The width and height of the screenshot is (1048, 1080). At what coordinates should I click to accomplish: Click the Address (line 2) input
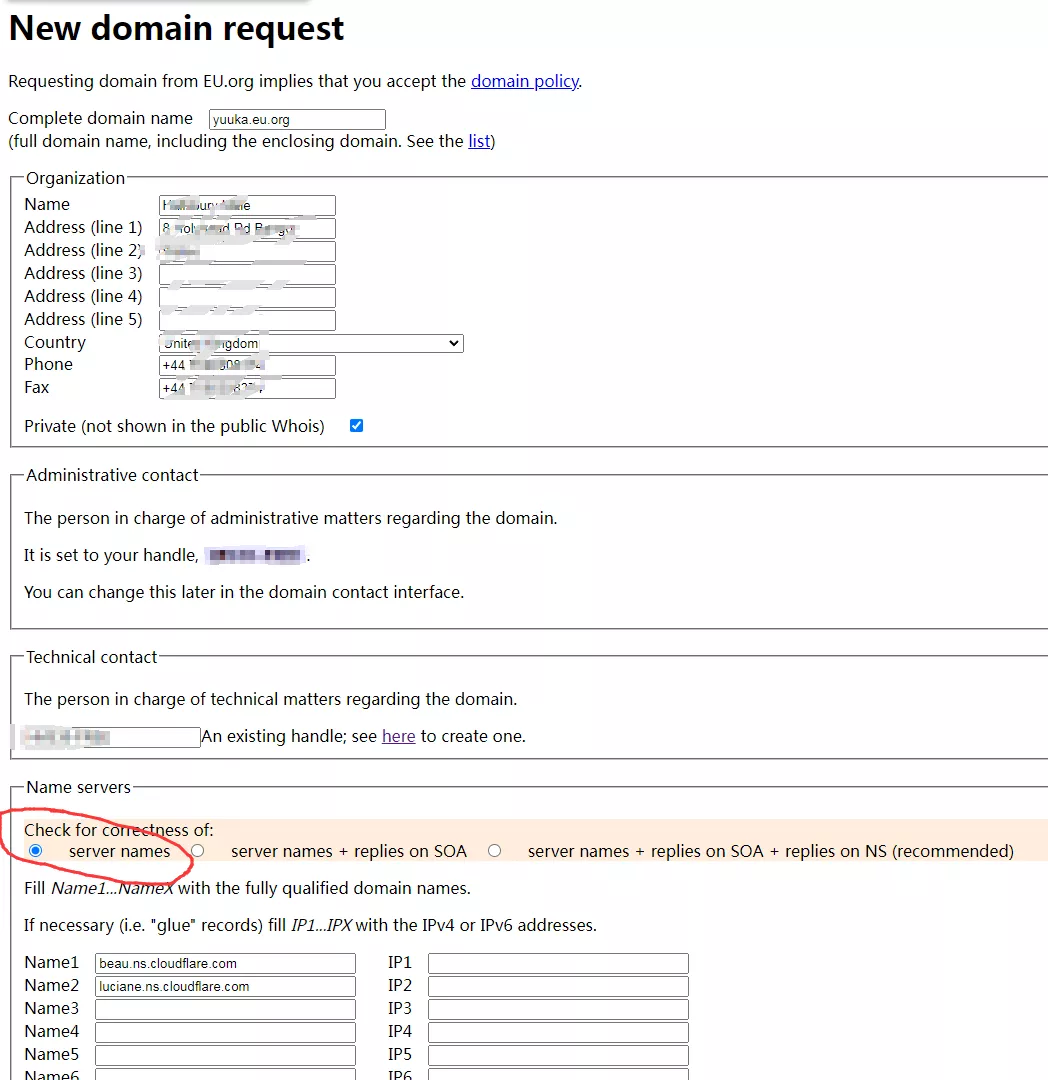pos(247,251)
